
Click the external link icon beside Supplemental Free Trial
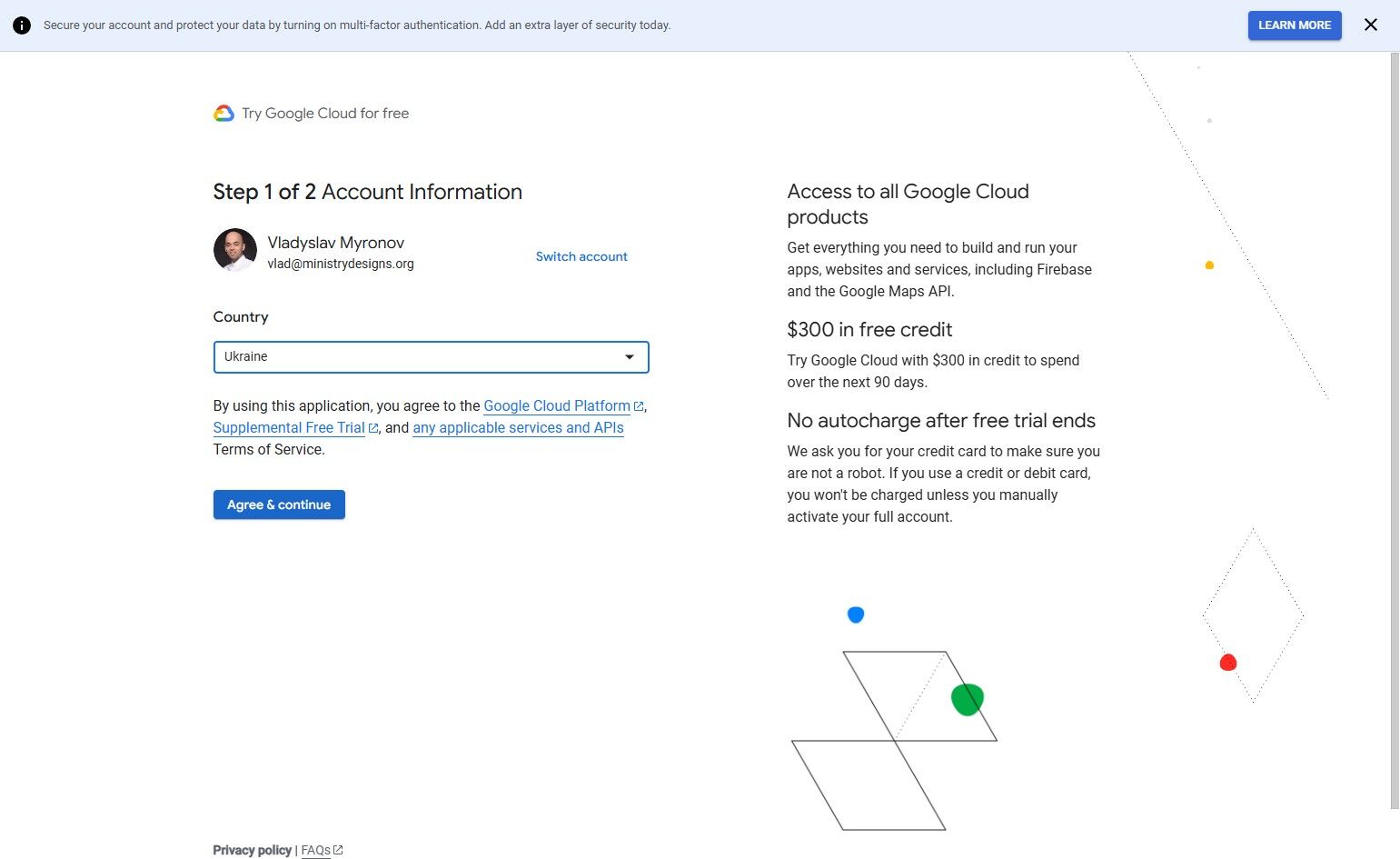(x=373, y=428)
